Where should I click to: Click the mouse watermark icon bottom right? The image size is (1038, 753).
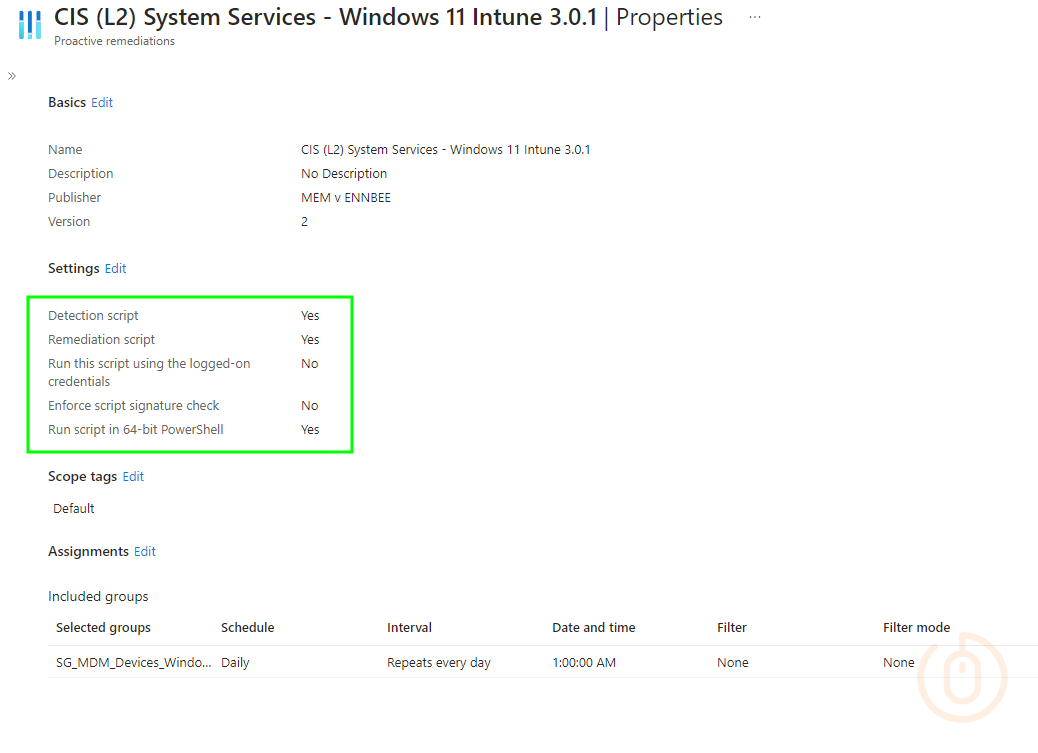click(x=961, y=677)
